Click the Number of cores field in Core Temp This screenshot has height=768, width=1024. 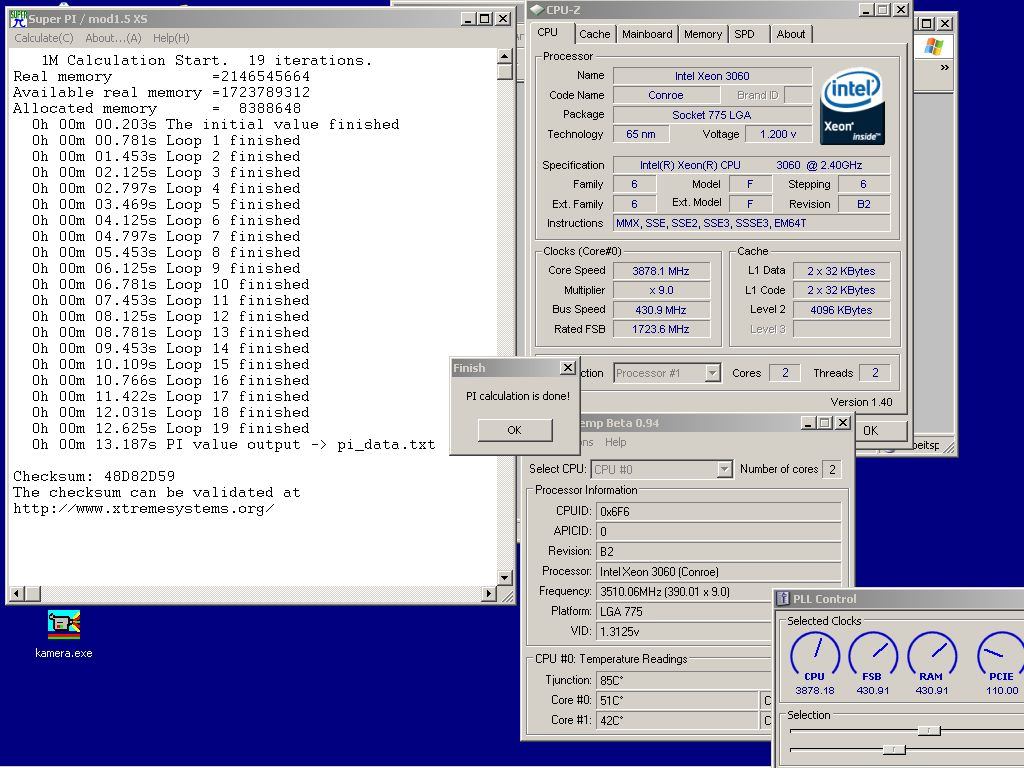tap(831, 469)
